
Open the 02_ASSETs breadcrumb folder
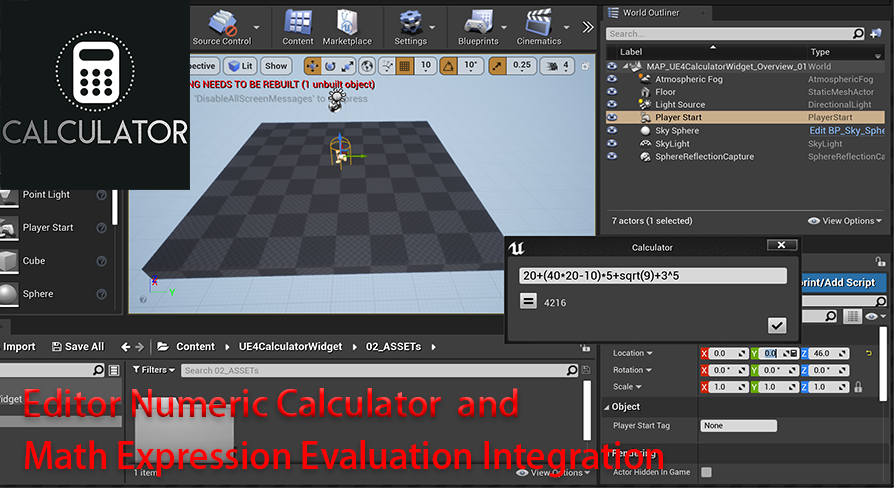click(x=393, y=347)
